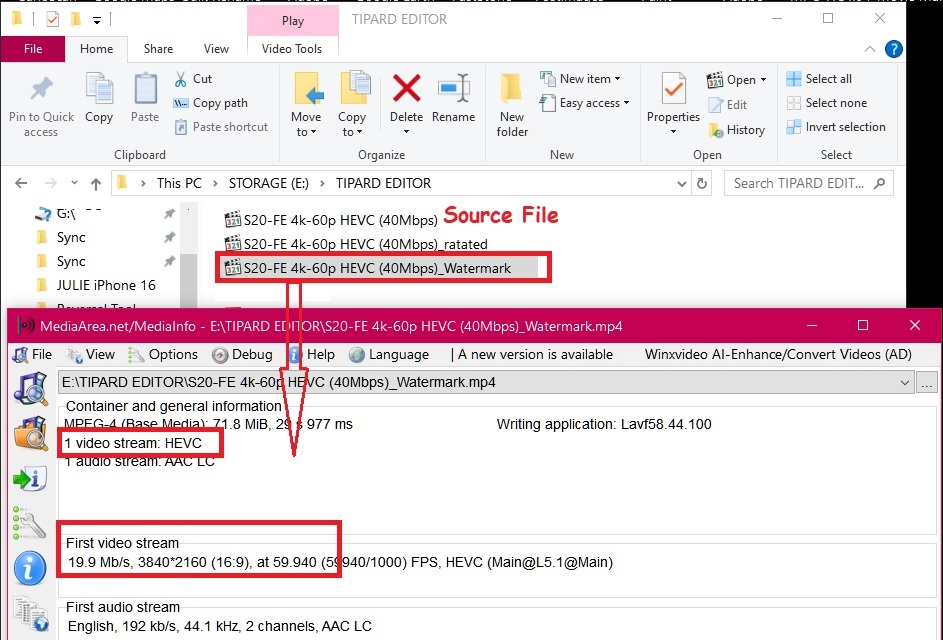
Task: Click the Play contextual tab
Action: pos(293,20)
